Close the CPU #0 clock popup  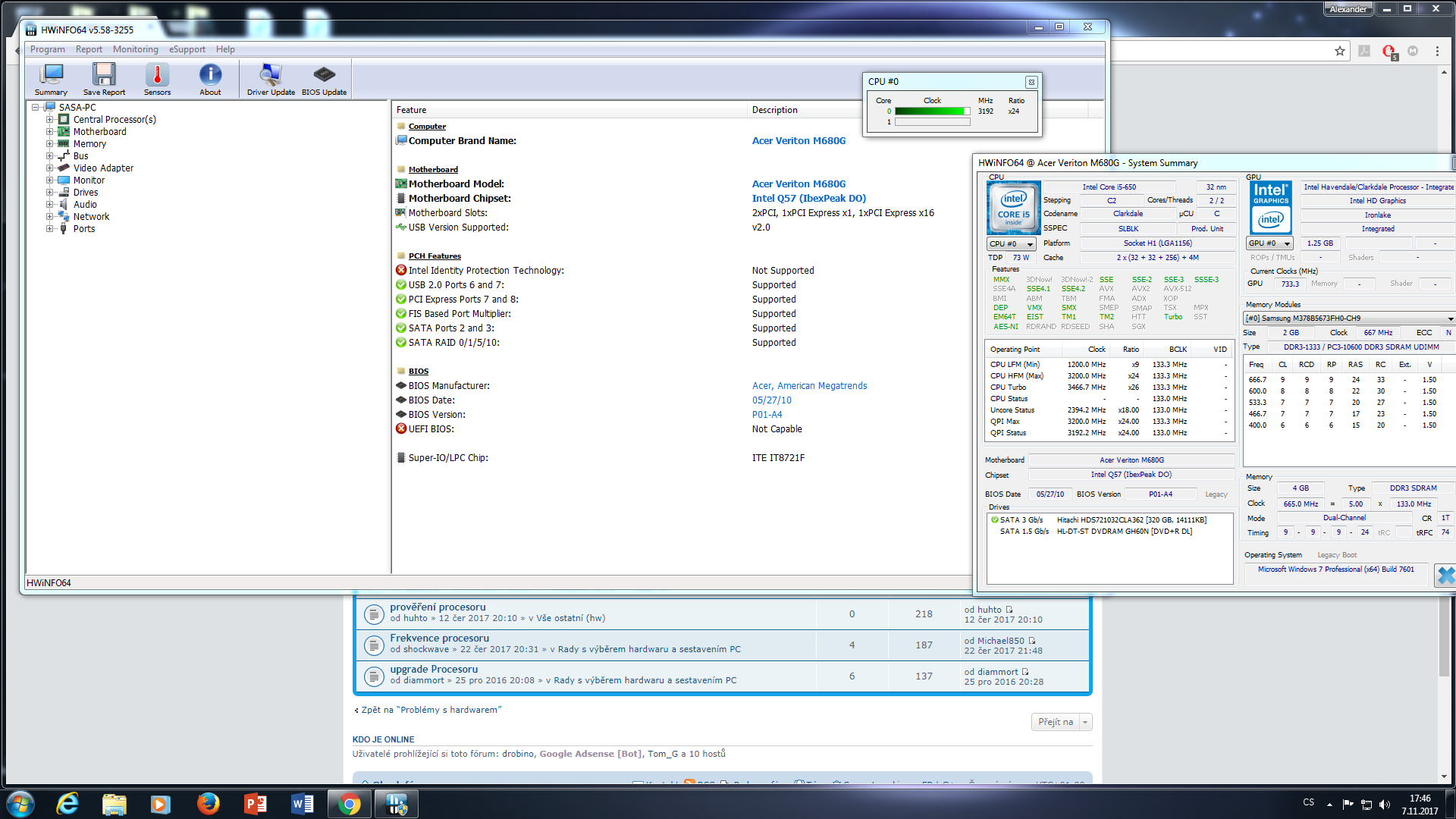click(x=1031, y=82)
